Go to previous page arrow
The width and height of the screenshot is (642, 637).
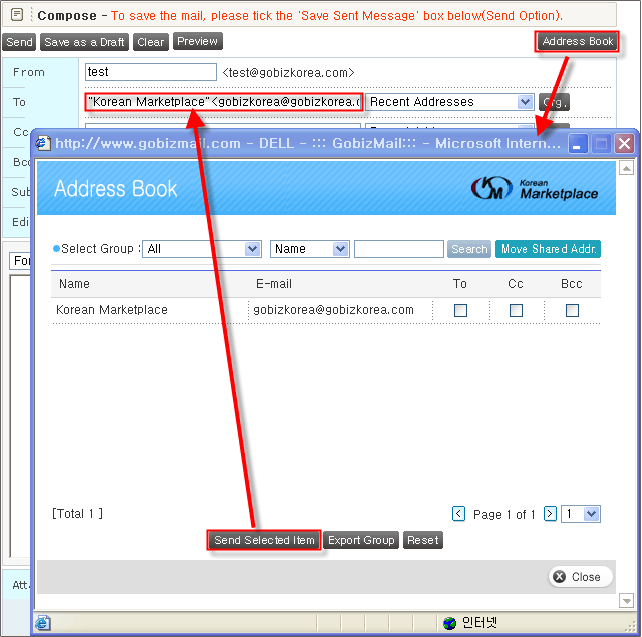pyautogui.click(x=458, y=513)
